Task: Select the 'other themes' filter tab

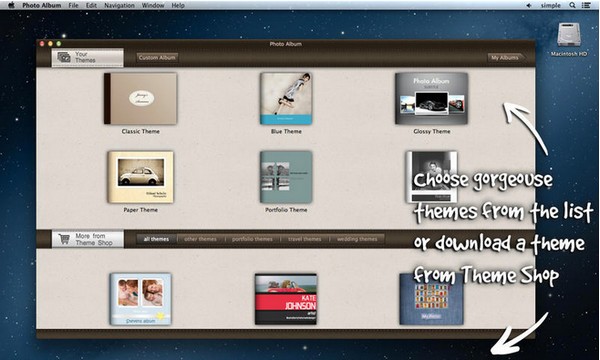Action: point(201,239)
